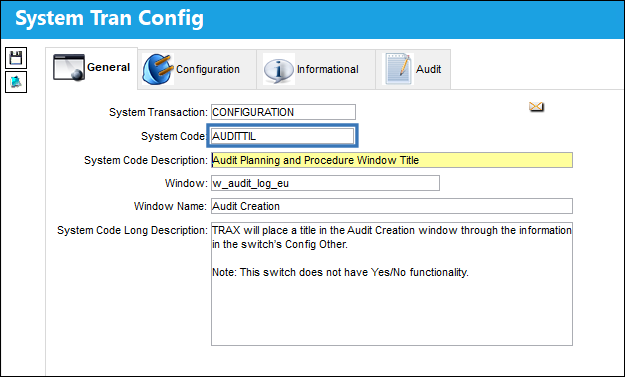Image resolution: width=625 pixels, height=377 pixels.
Task: Click the System Code Long Description label
Action: pos(132,230)
